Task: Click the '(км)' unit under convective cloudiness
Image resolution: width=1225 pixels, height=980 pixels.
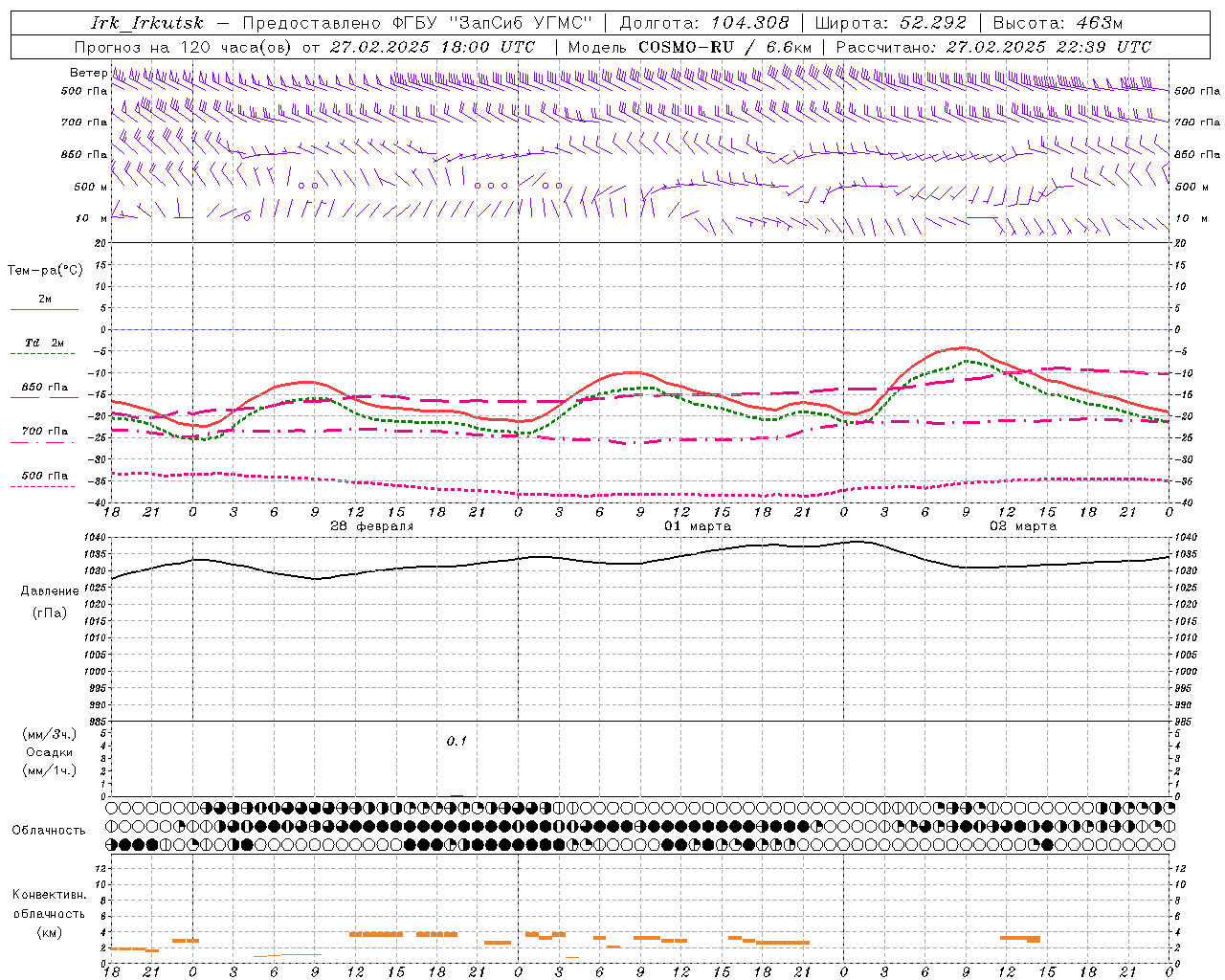Action: pos(49,932)
